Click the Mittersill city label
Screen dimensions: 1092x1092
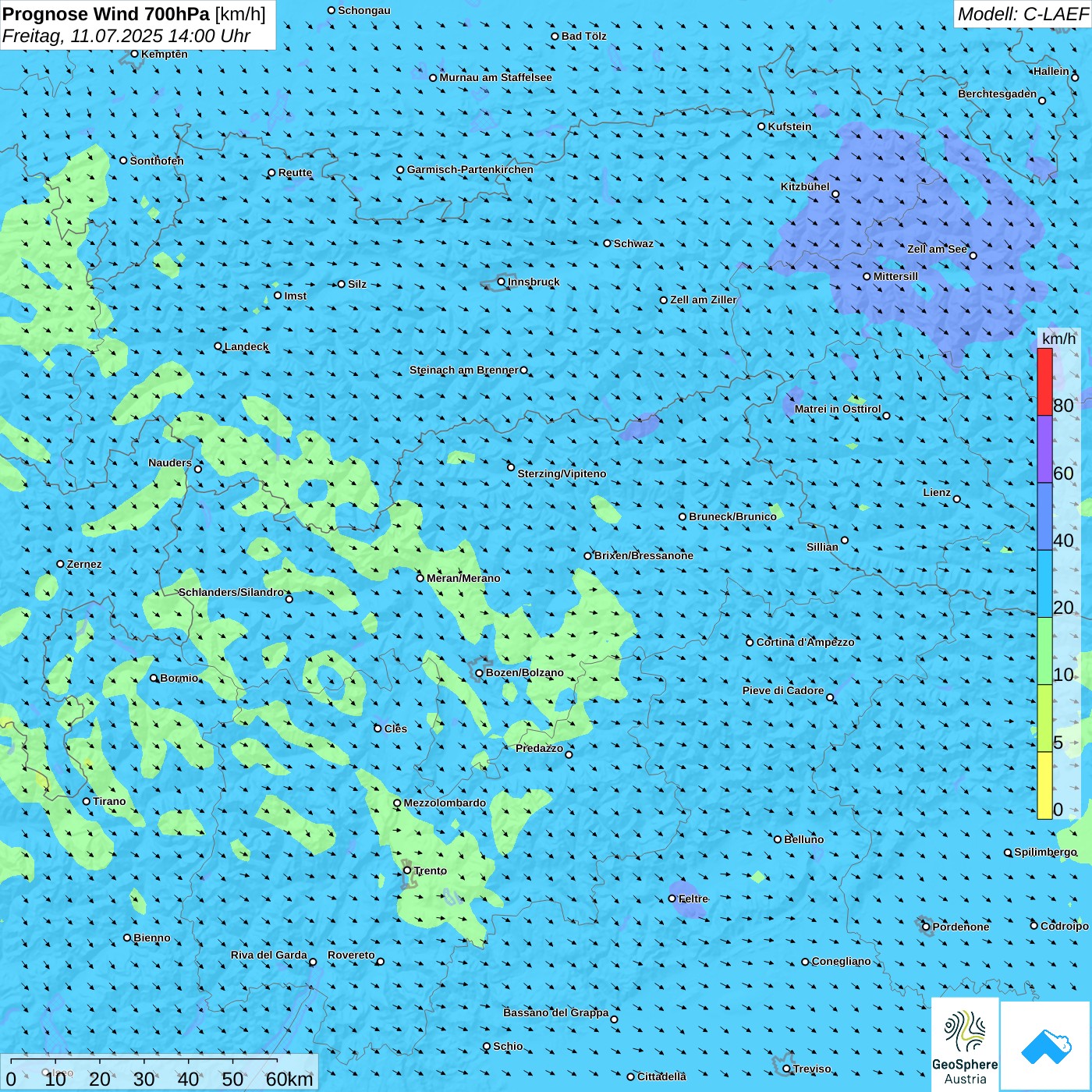[x=895, y=276]
